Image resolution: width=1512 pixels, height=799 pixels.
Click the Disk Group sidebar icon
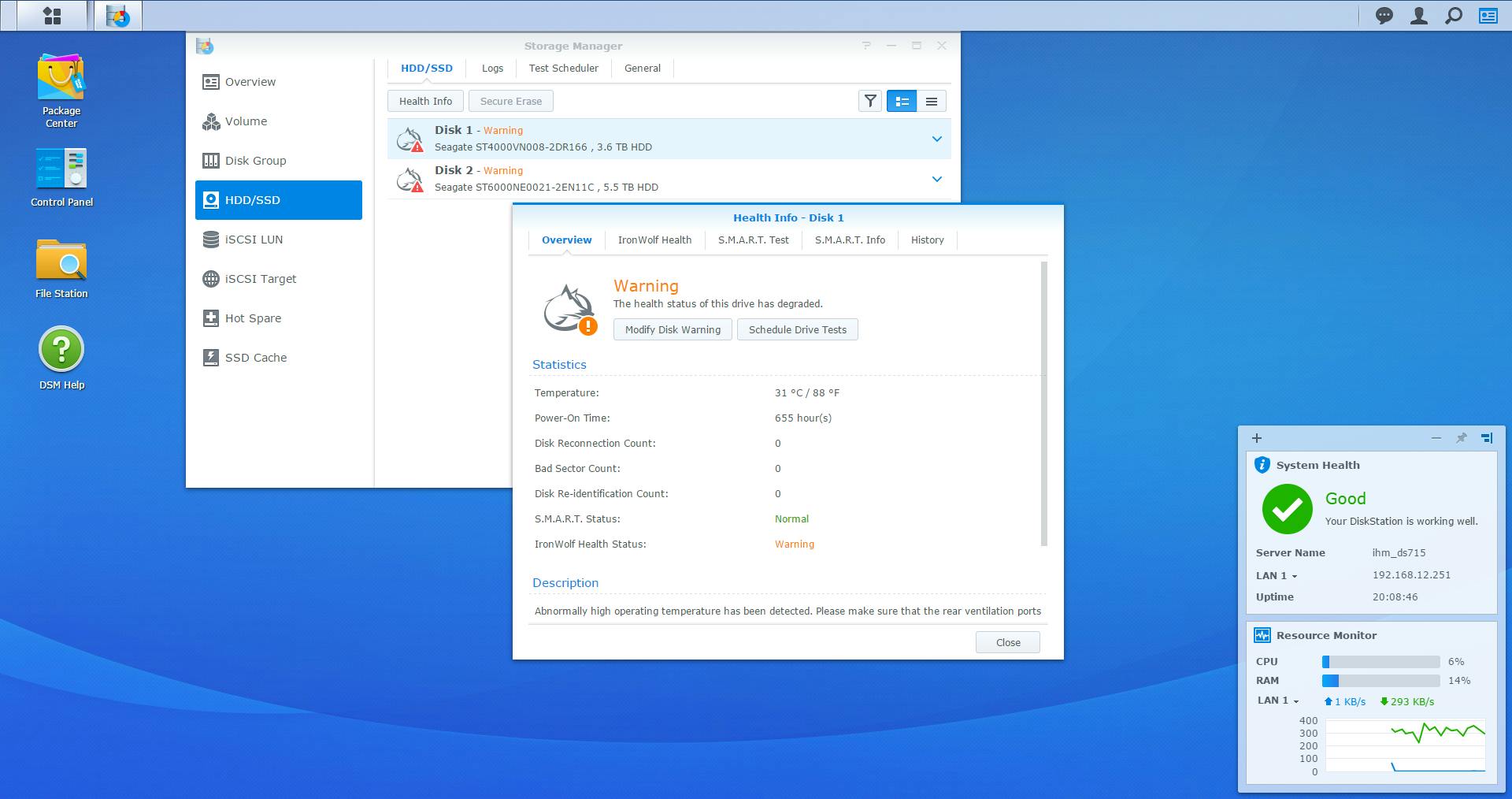pos(210,161)
